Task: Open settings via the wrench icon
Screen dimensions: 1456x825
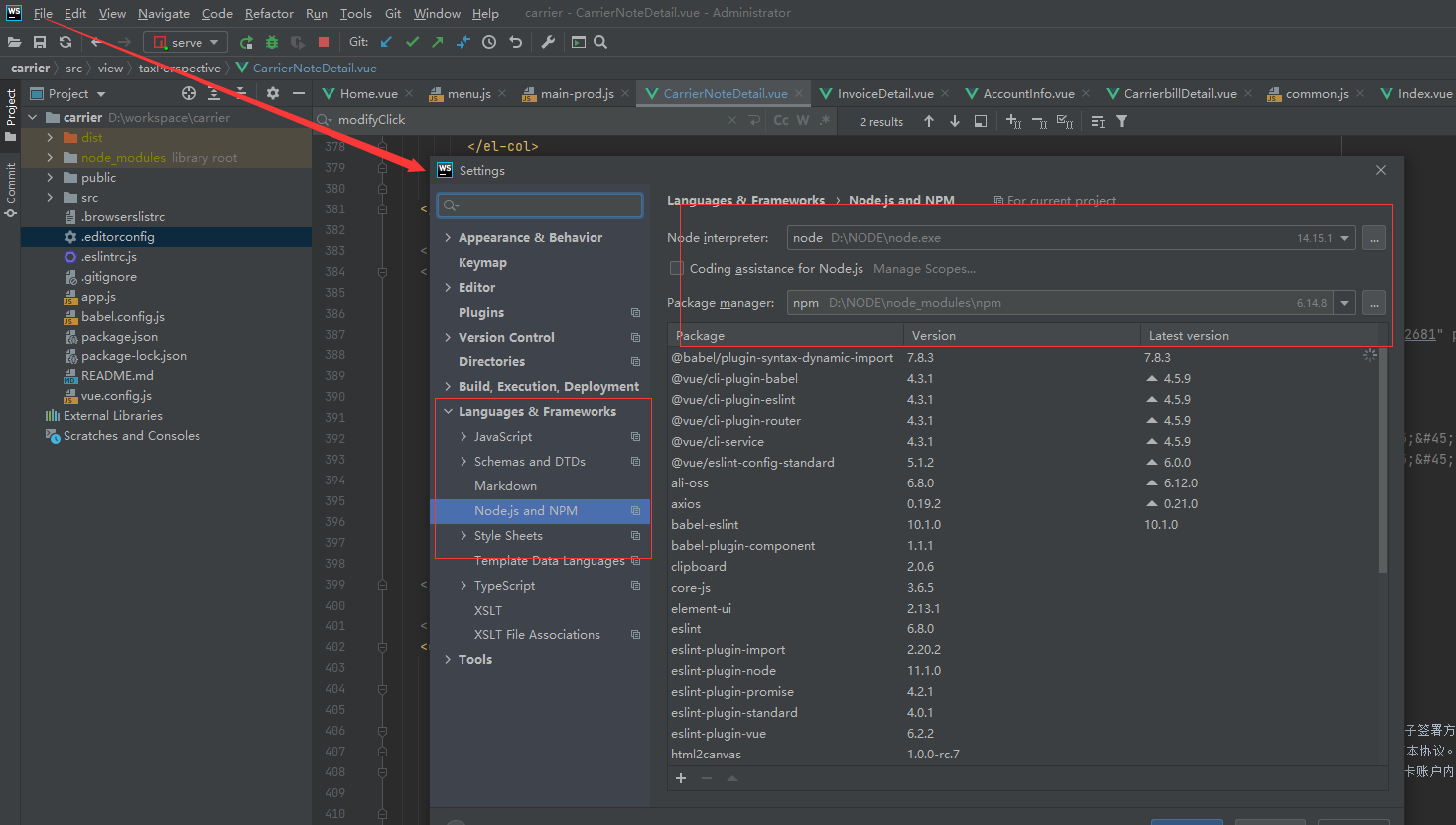Action: pos(548,42)
